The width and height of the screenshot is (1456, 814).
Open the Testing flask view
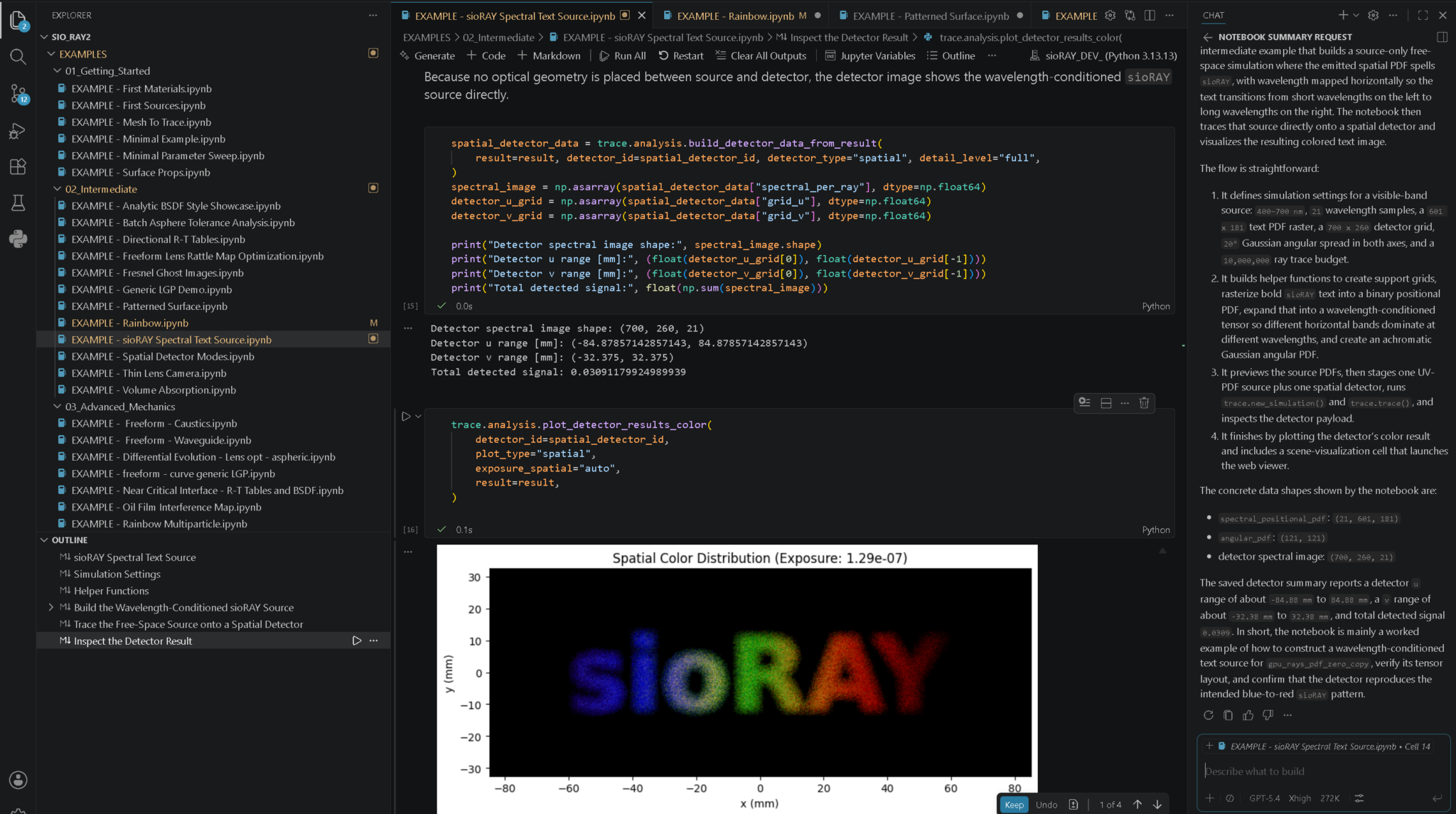18,203
